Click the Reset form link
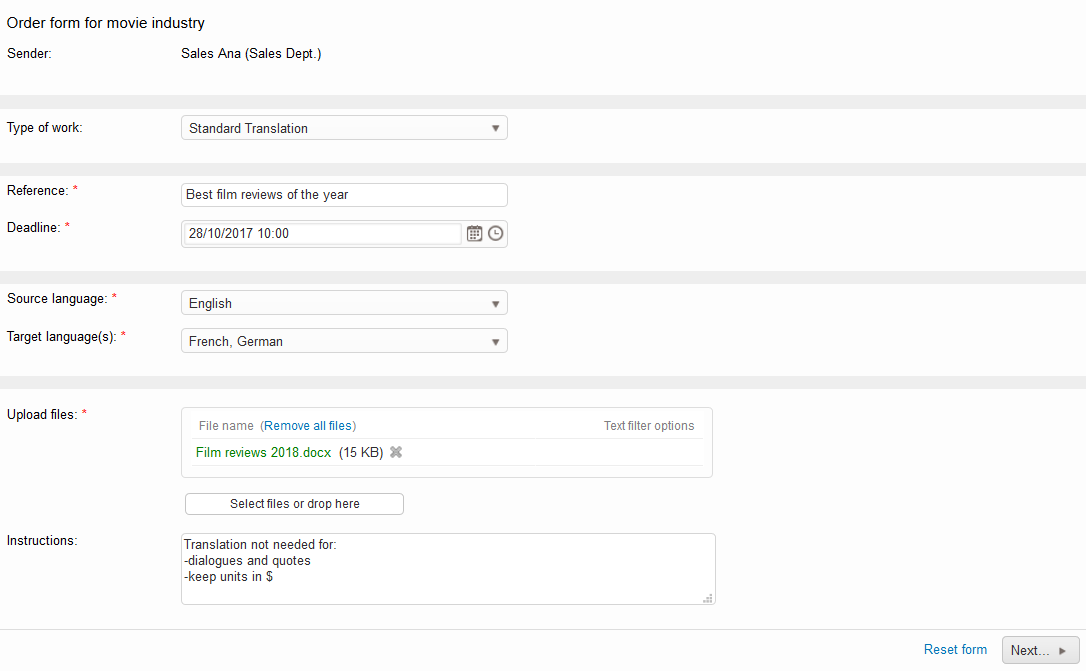This screenshot has width=1086, height=671. point(955,650)
